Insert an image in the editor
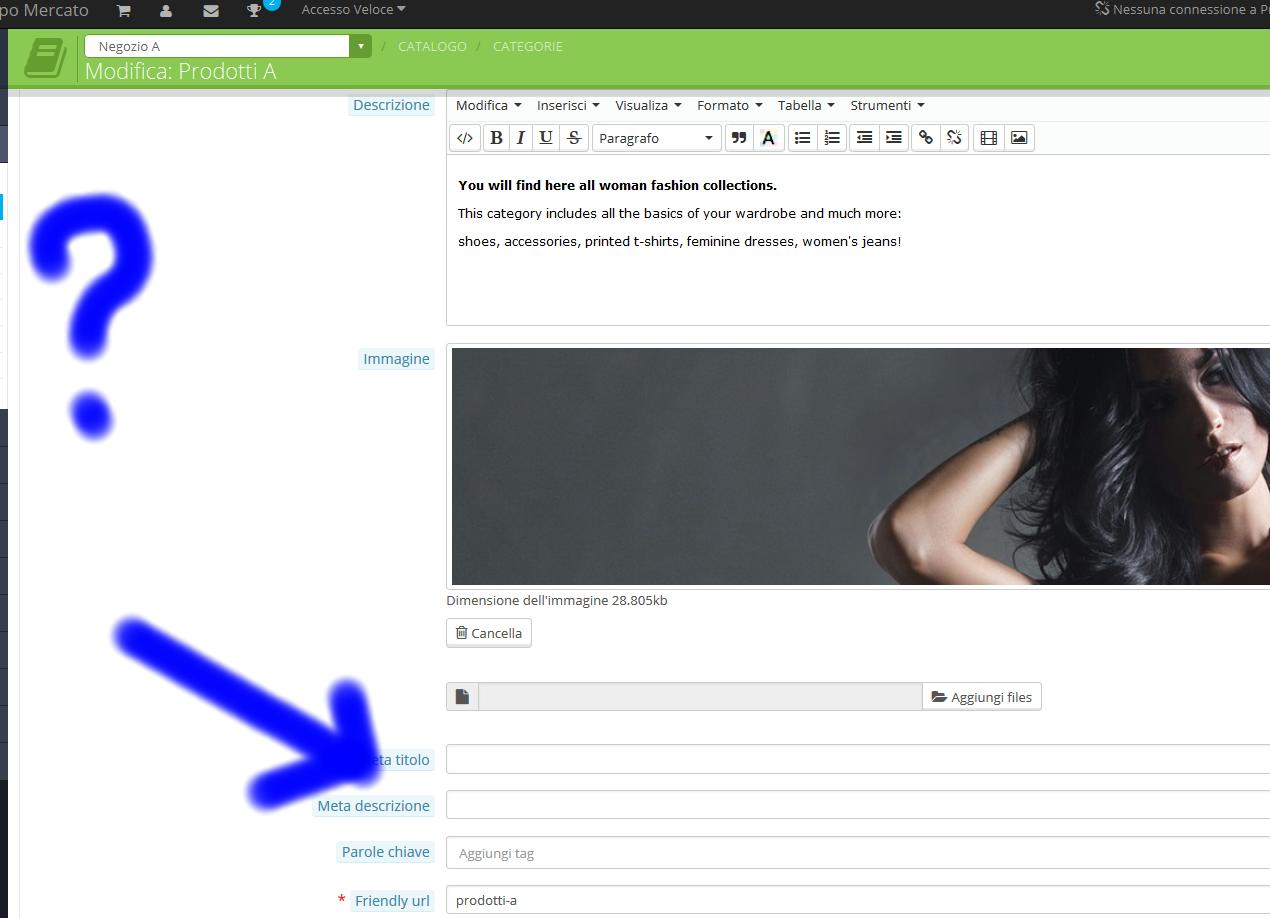 click(x=1019, y=138)
